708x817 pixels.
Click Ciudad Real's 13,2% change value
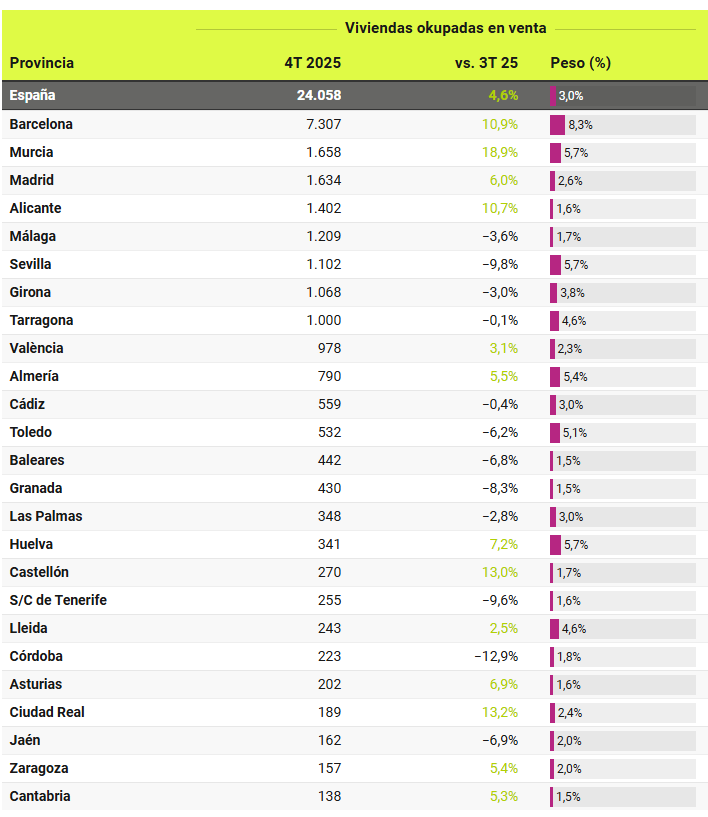pyautogui.click(x=499, y=713)
